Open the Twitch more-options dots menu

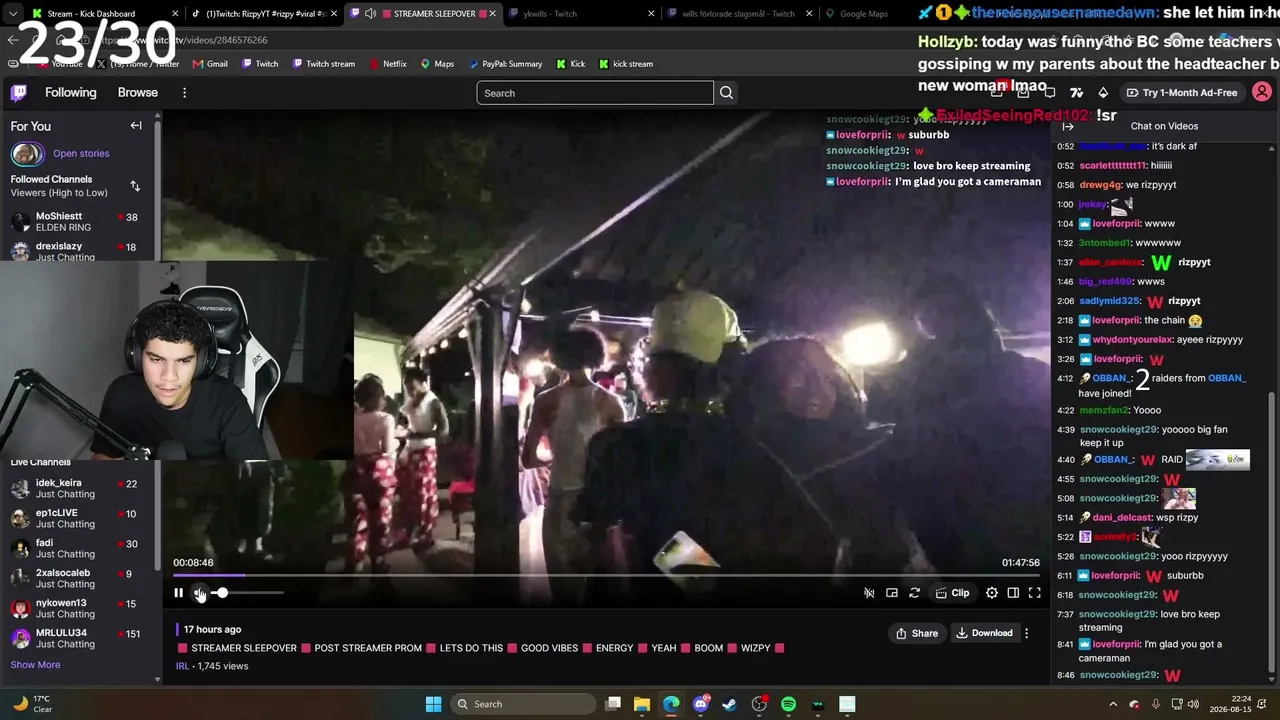184,93
